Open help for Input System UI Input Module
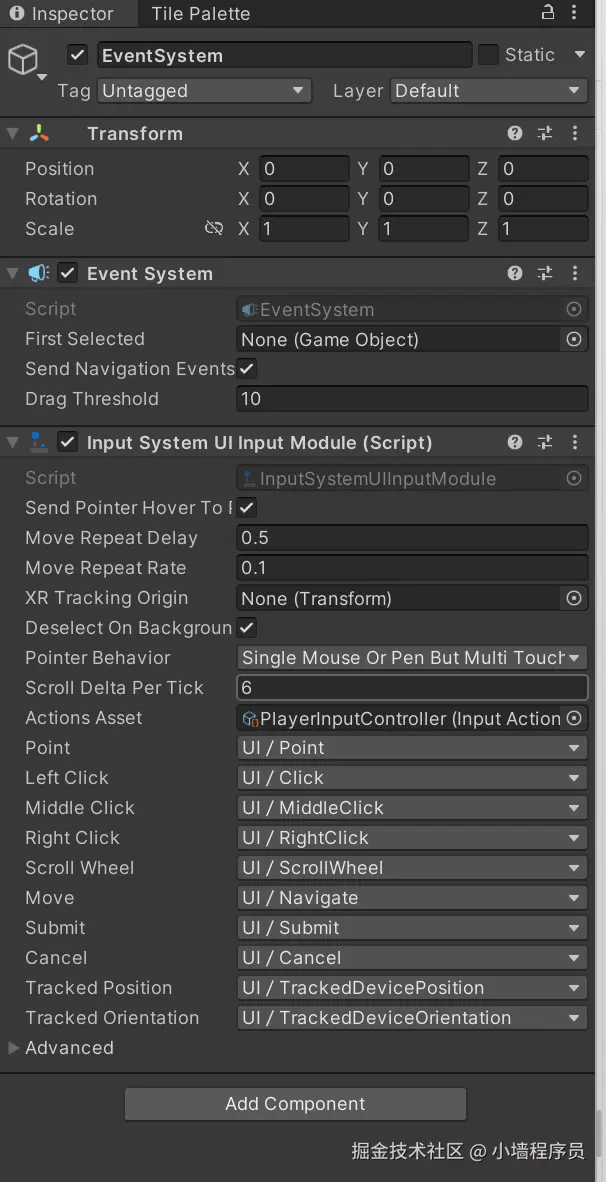Image resolution: width=606 pixels, height=1182 pixels. [515, 442]
